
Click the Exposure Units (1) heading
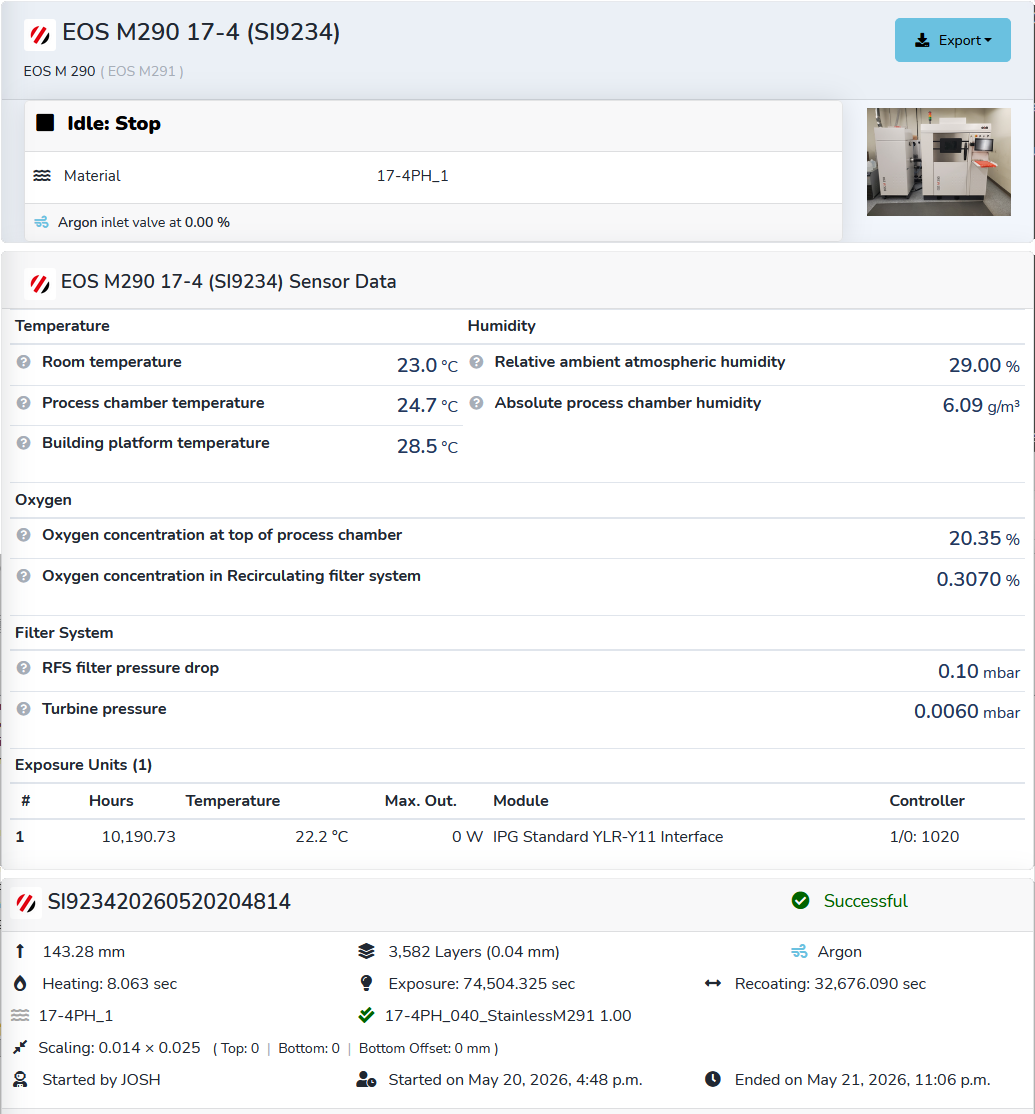click(83, 765)
